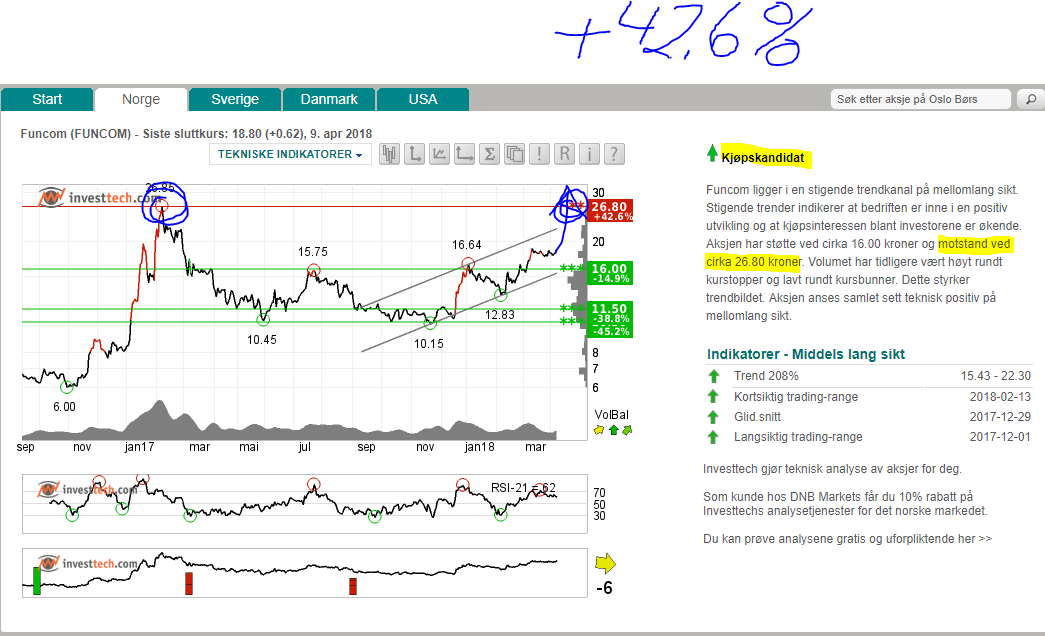Screen dimensions: 1045x636
Task: Click the second red bar in bottom indicator chart
Action: (353, 586)
